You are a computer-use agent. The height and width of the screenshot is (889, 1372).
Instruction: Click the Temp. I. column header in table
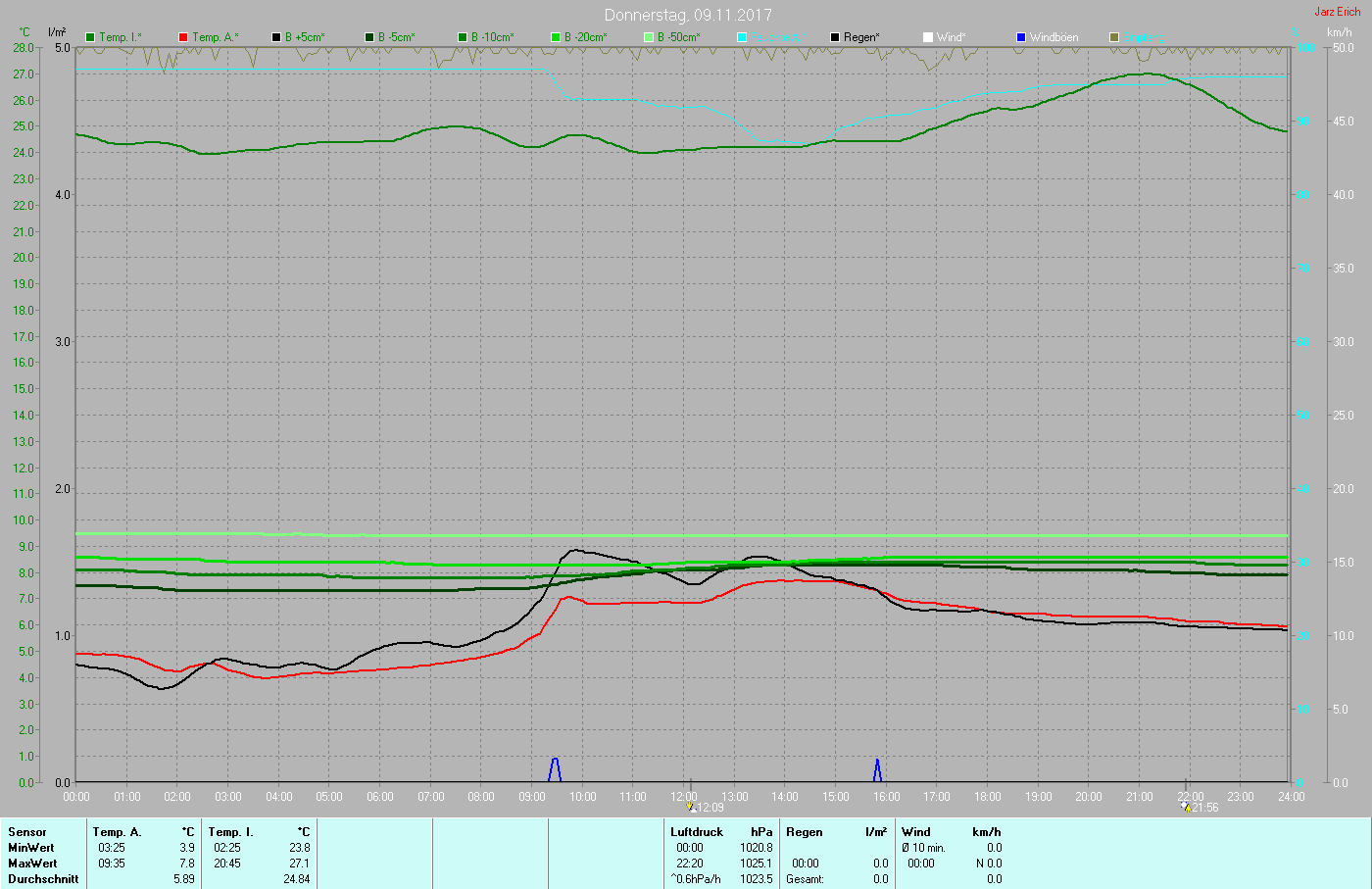coord(230,832)
